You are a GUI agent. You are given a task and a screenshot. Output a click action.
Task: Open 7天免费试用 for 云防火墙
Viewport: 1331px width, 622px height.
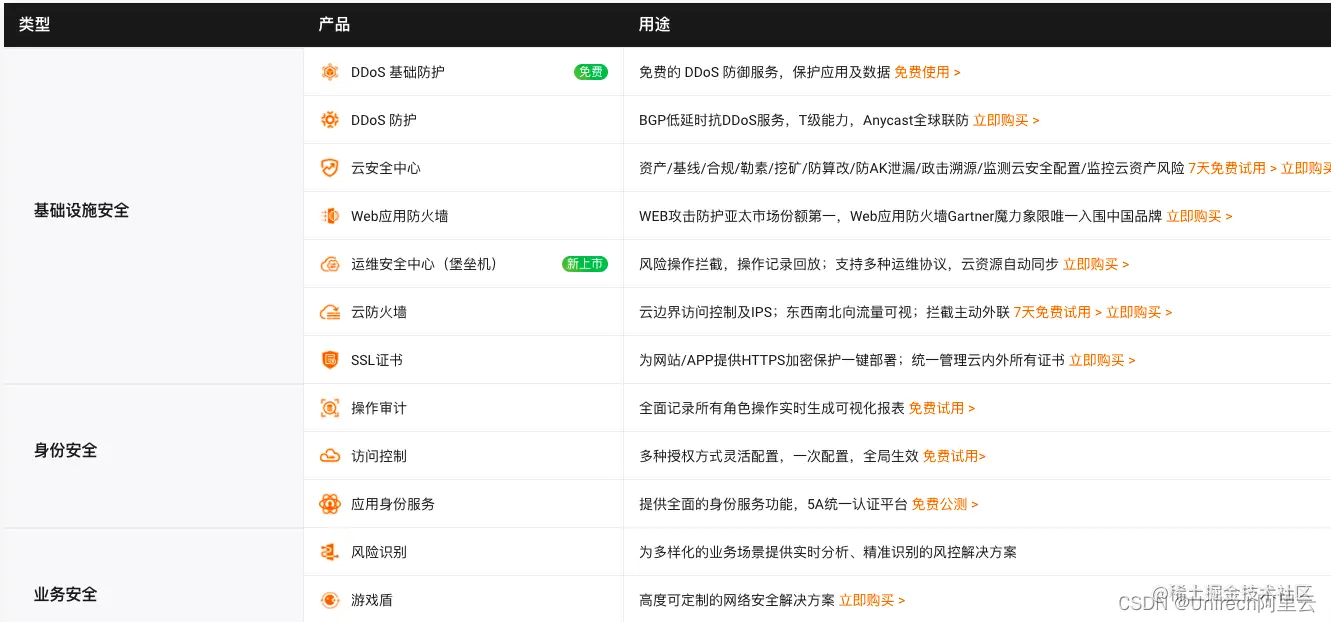pos(1054,311)
